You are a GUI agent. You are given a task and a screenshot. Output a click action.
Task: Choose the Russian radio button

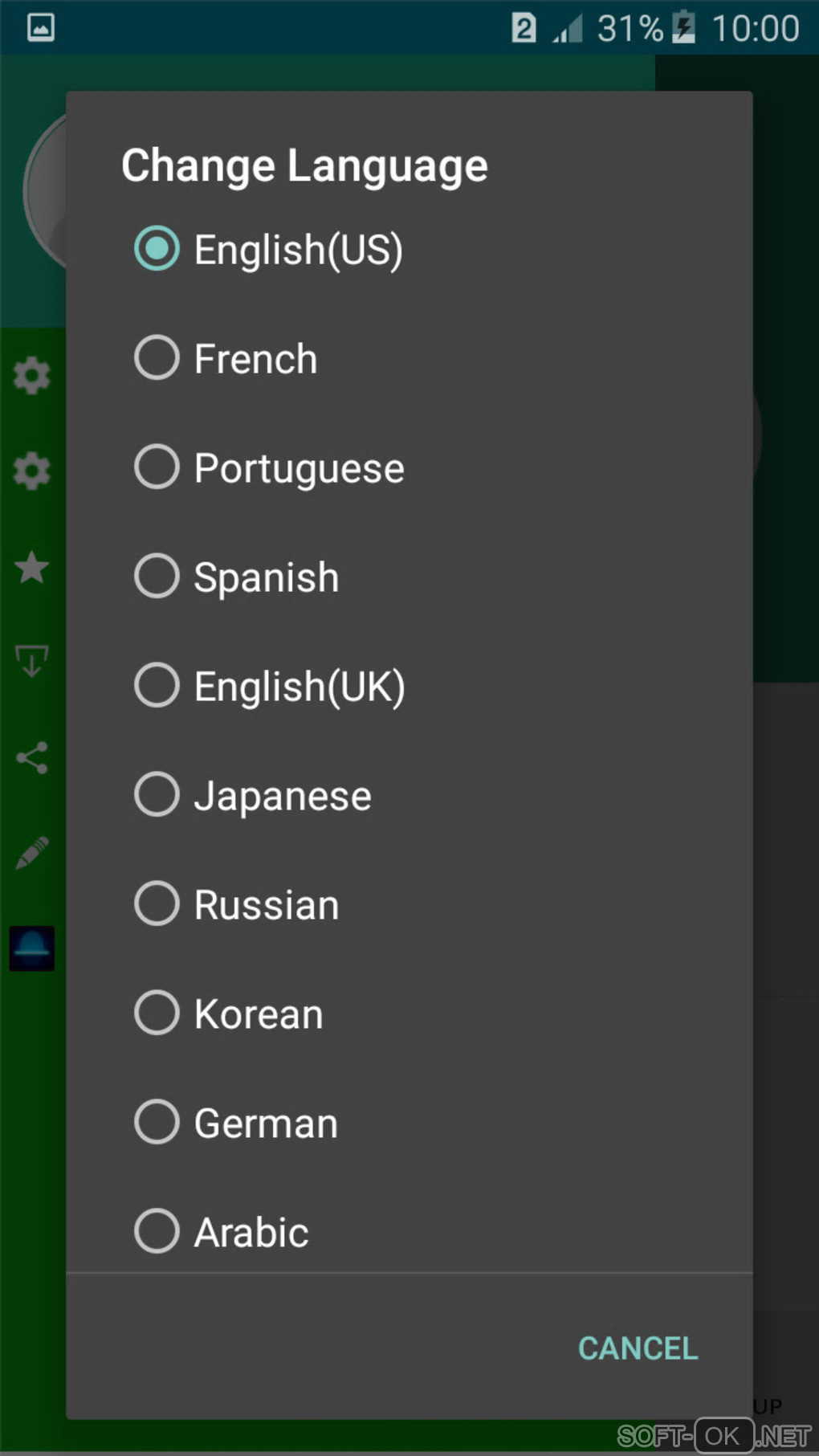pos(157,904)
